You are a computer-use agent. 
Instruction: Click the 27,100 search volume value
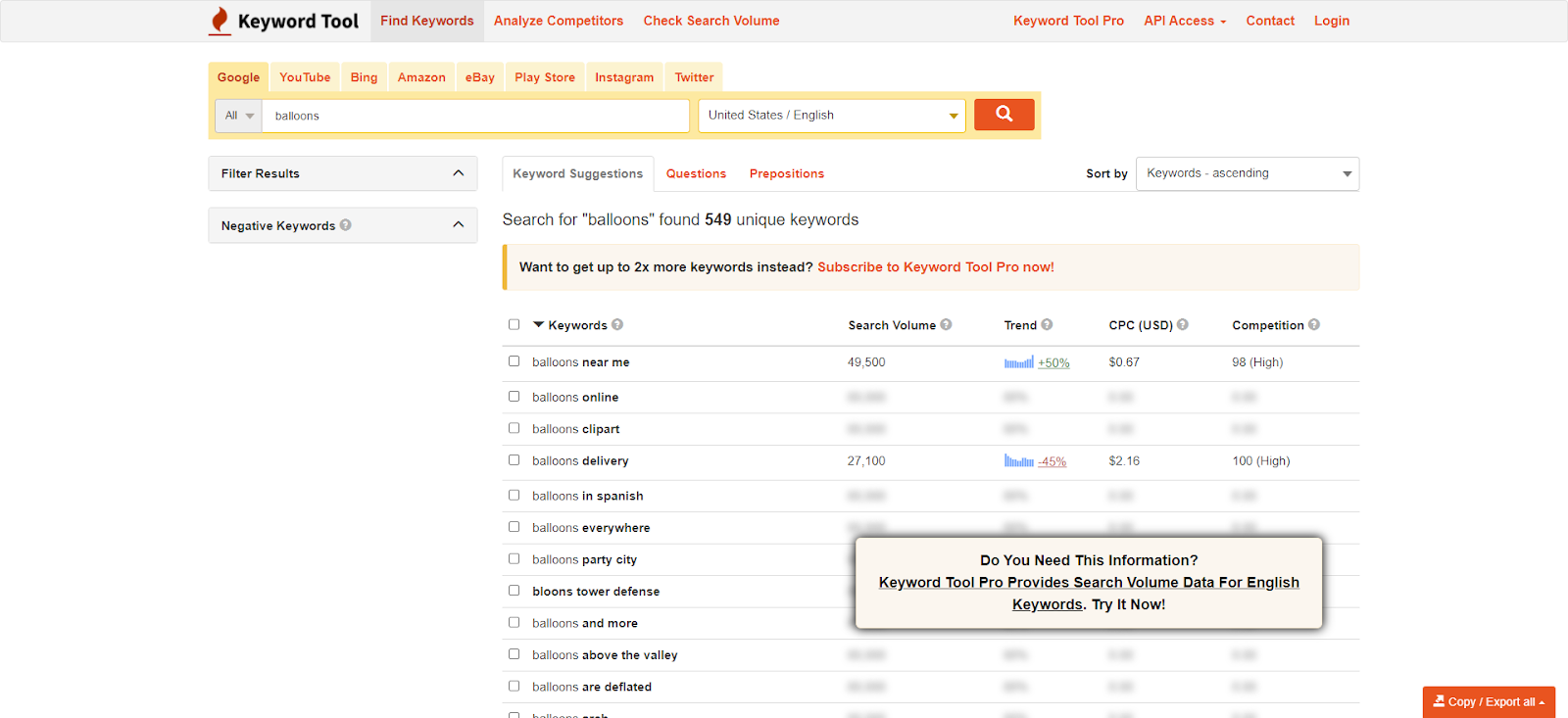(866, 460)
